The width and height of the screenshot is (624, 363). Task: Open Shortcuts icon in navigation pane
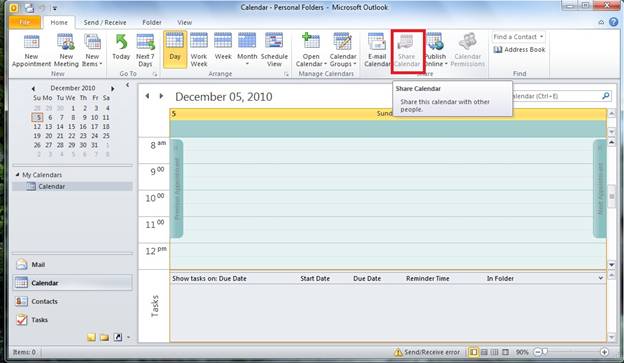point(118,338)
